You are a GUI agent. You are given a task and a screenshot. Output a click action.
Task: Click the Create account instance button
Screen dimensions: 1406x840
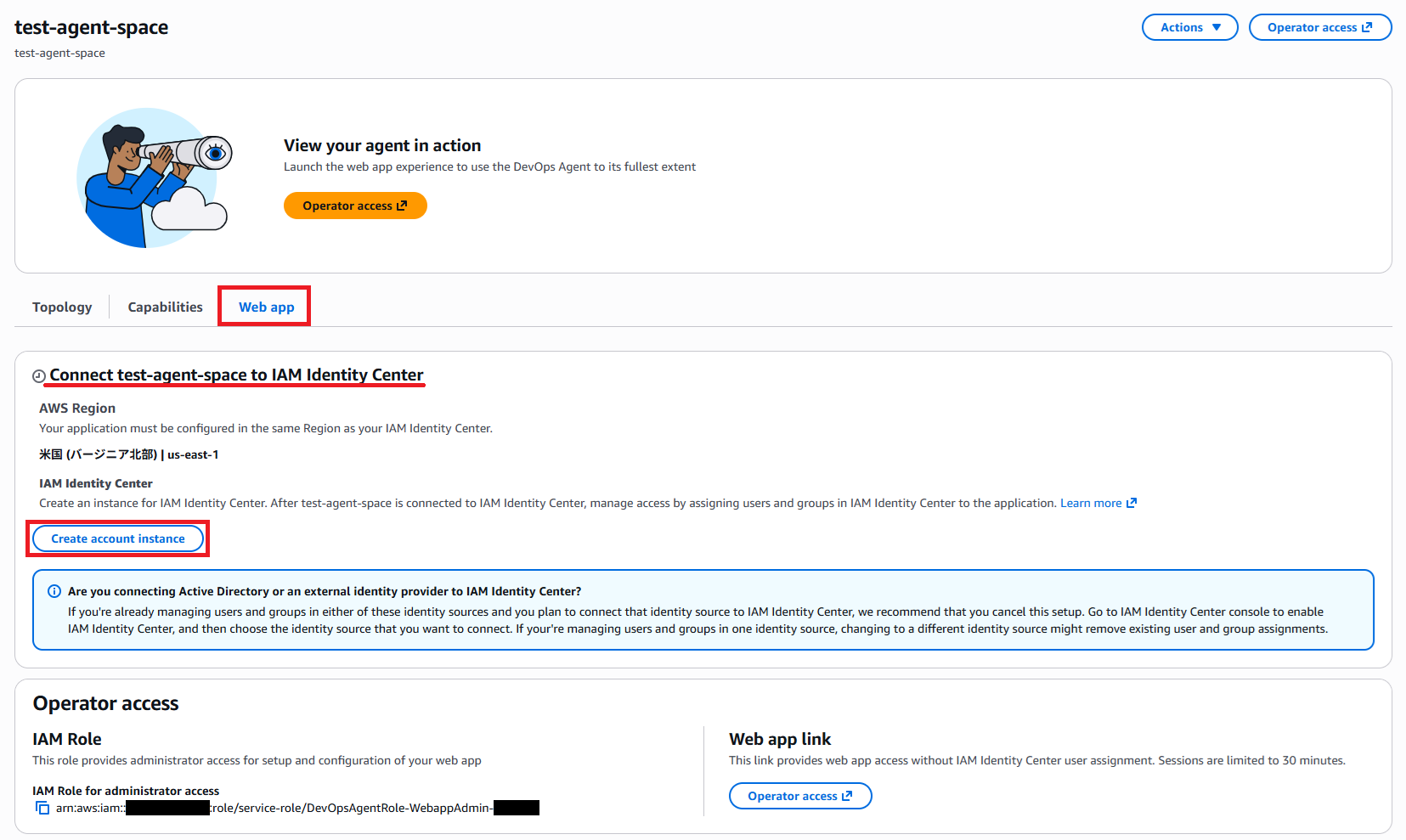click(117, 538)
